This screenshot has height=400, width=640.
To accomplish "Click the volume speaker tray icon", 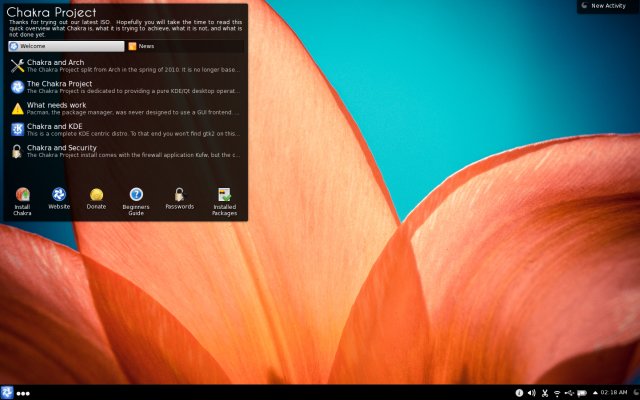I will point(531,393).
